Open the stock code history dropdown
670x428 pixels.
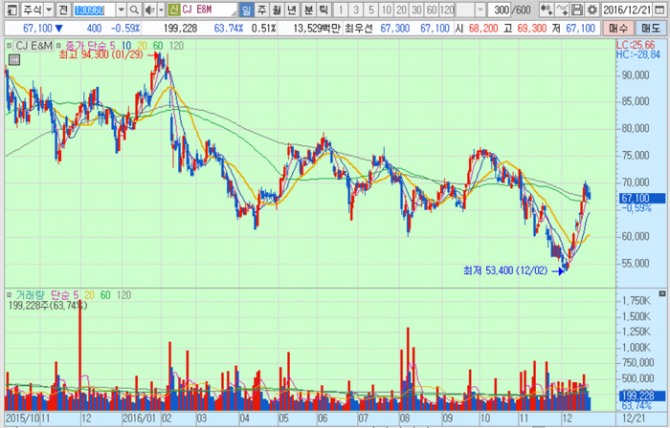pos(121,10)
